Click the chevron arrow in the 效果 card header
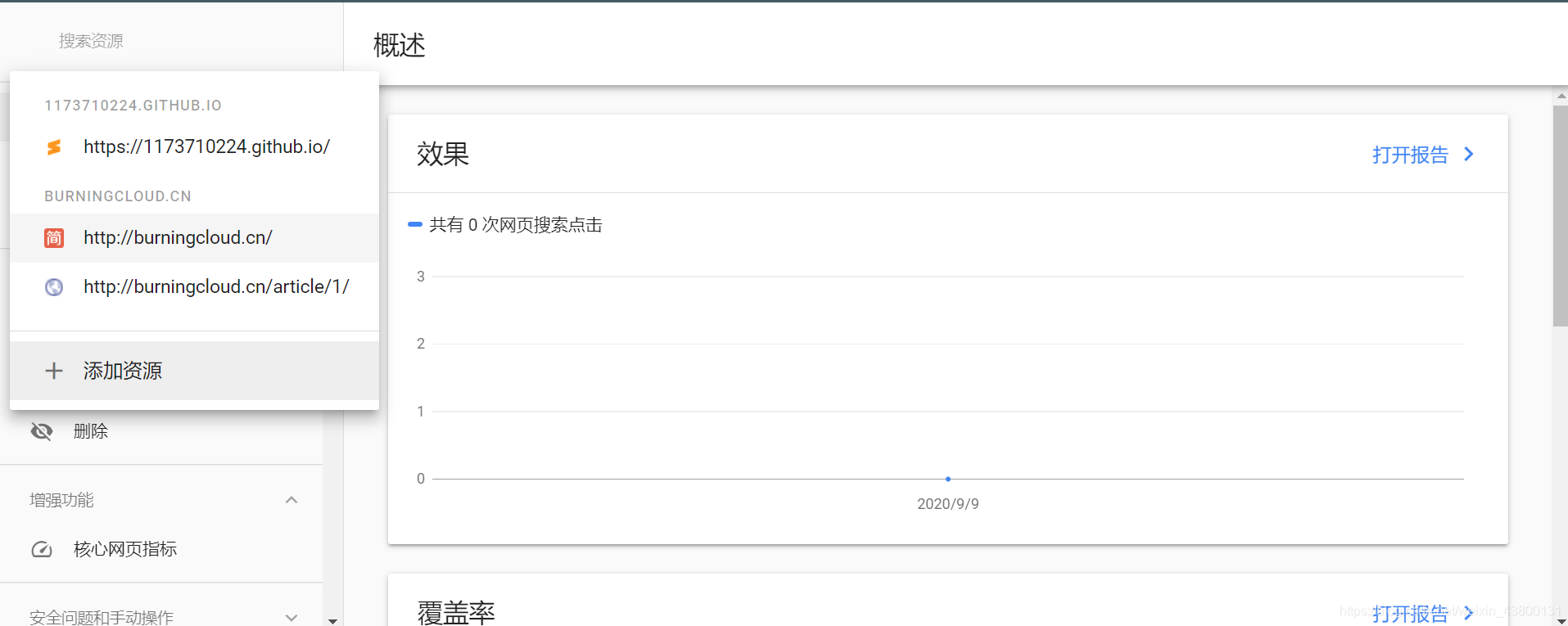The height and width of the screenshot is (626, 1568). 1469,154
